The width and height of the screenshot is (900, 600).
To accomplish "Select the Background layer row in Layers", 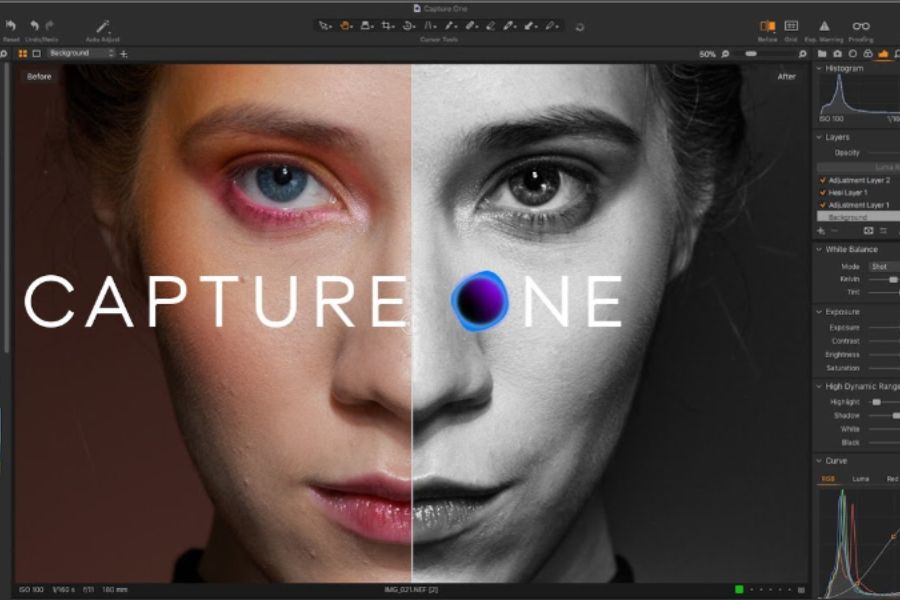I will [858, 217].
